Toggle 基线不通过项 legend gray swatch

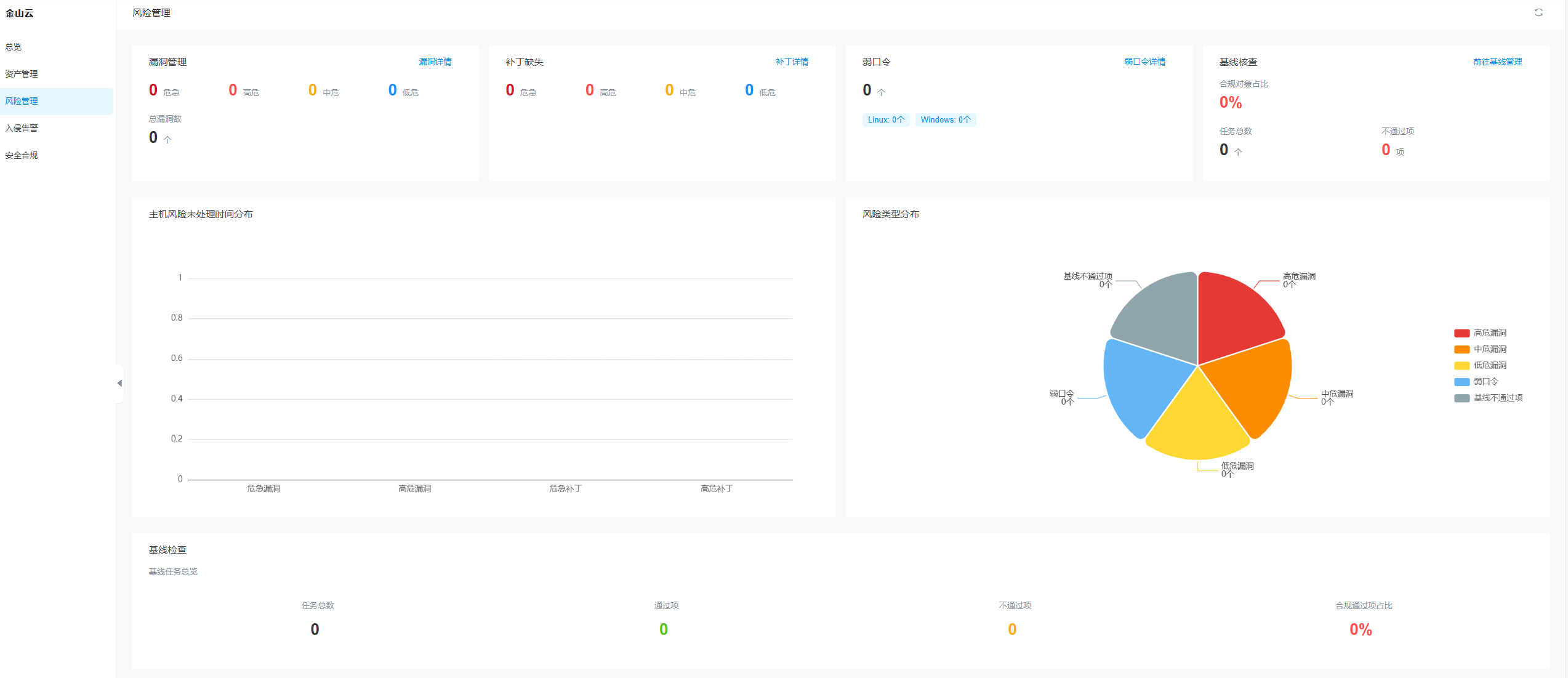click(x=1461, y=398)
